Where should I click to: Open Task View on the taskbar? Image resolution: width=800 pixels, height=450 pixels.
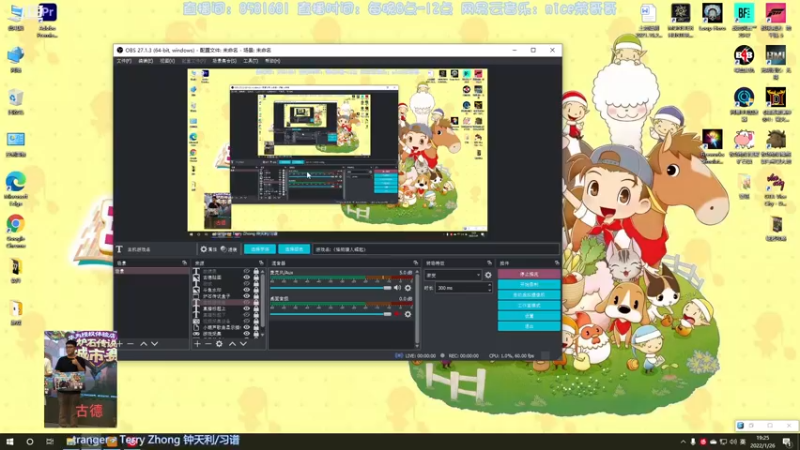pyautogui.click(x=49, y=442)
